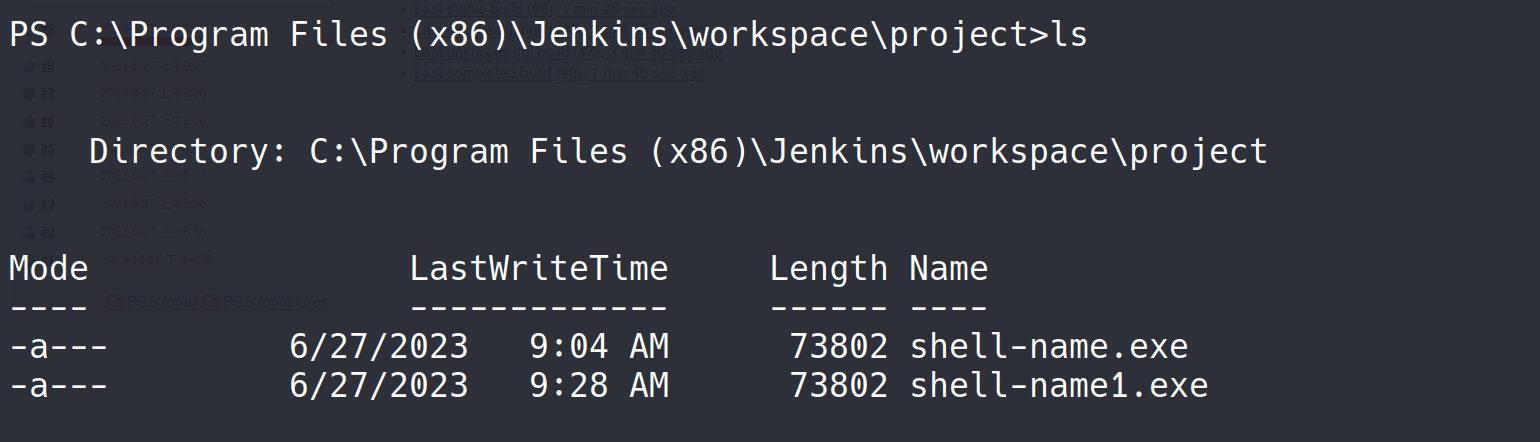This screenshot has height=442, width=1540.
Task: Open the 'RSS for failures' link
Action: [x=275, y=302]
